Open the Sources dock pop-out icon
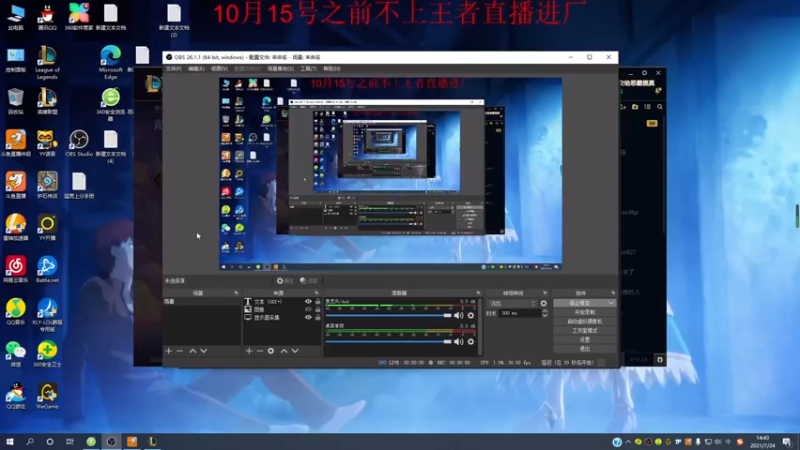This screenshot has height=450, width=800. pyautogui.click(x=317, y=293)
